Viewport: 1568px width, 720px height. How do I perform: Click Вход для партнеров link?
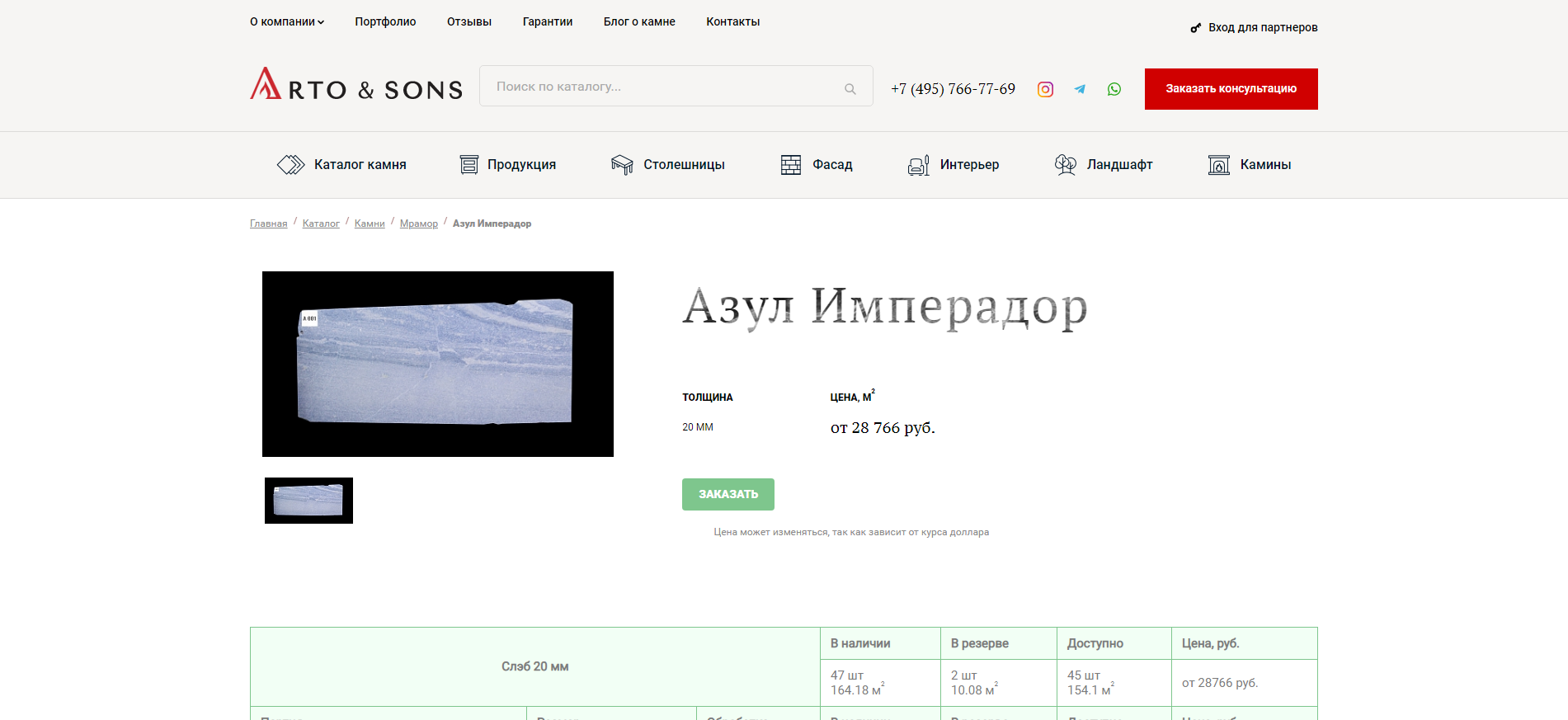pos(1263,28)
